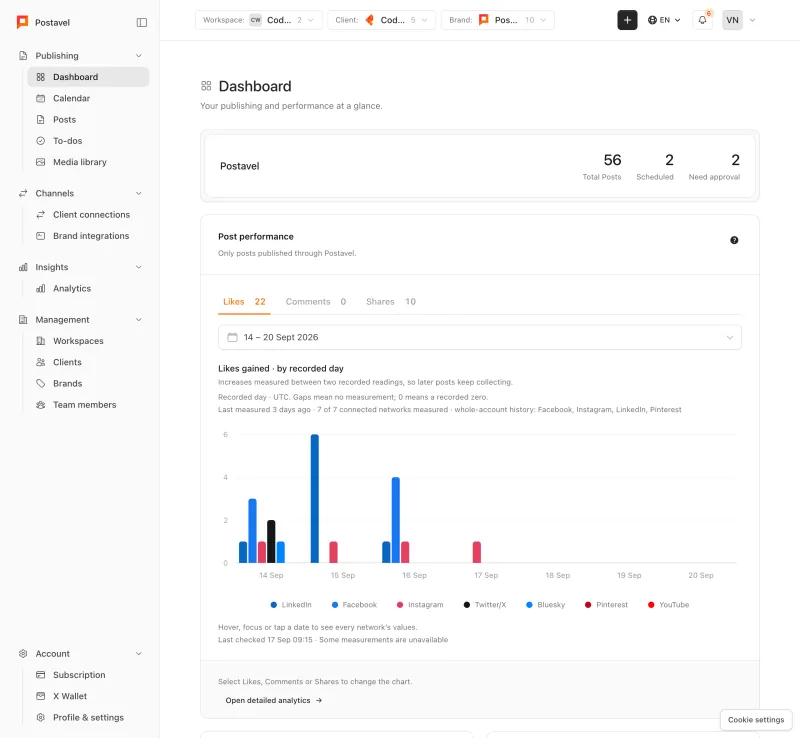800x738 pixels.
Task: Click the Publishing section document icon
Action: (23, 56)
